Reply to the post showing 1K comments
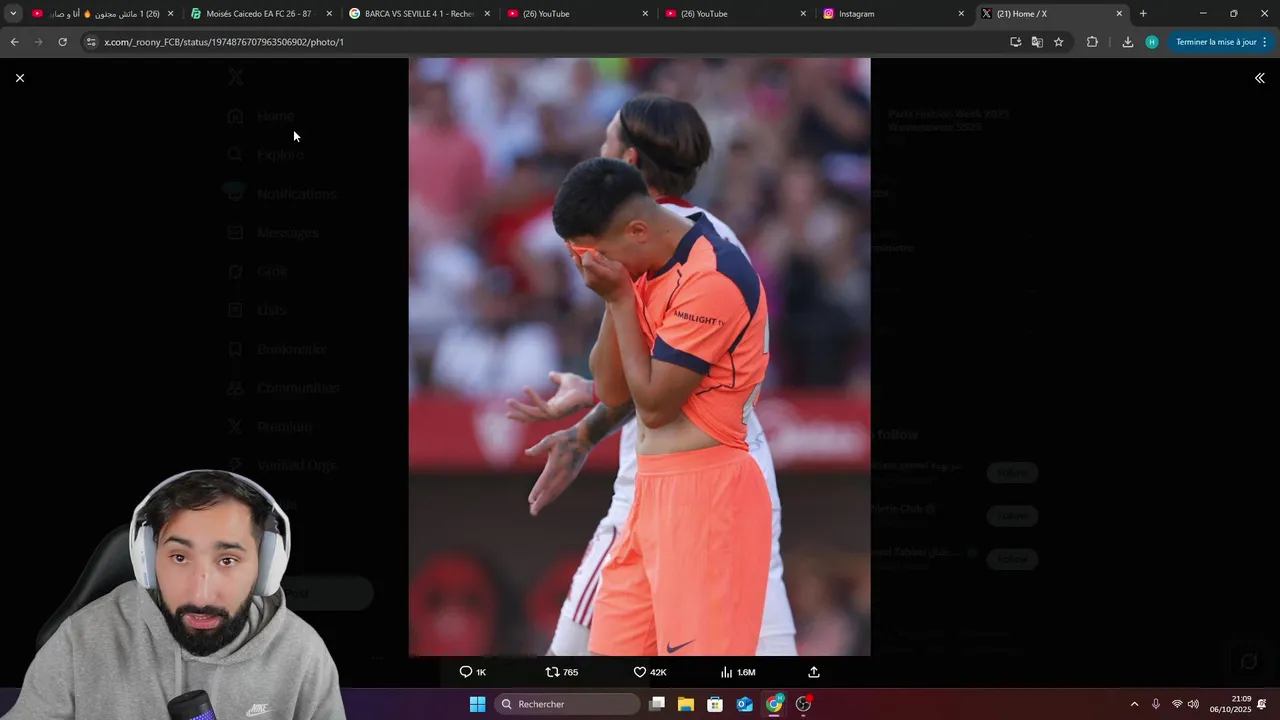 coord(472,672)
